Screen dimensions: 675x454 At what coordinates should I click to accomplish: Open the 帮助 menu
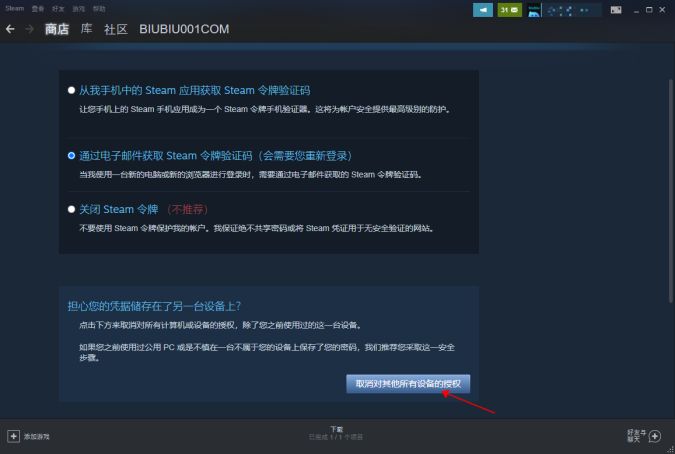pos(98,8)
